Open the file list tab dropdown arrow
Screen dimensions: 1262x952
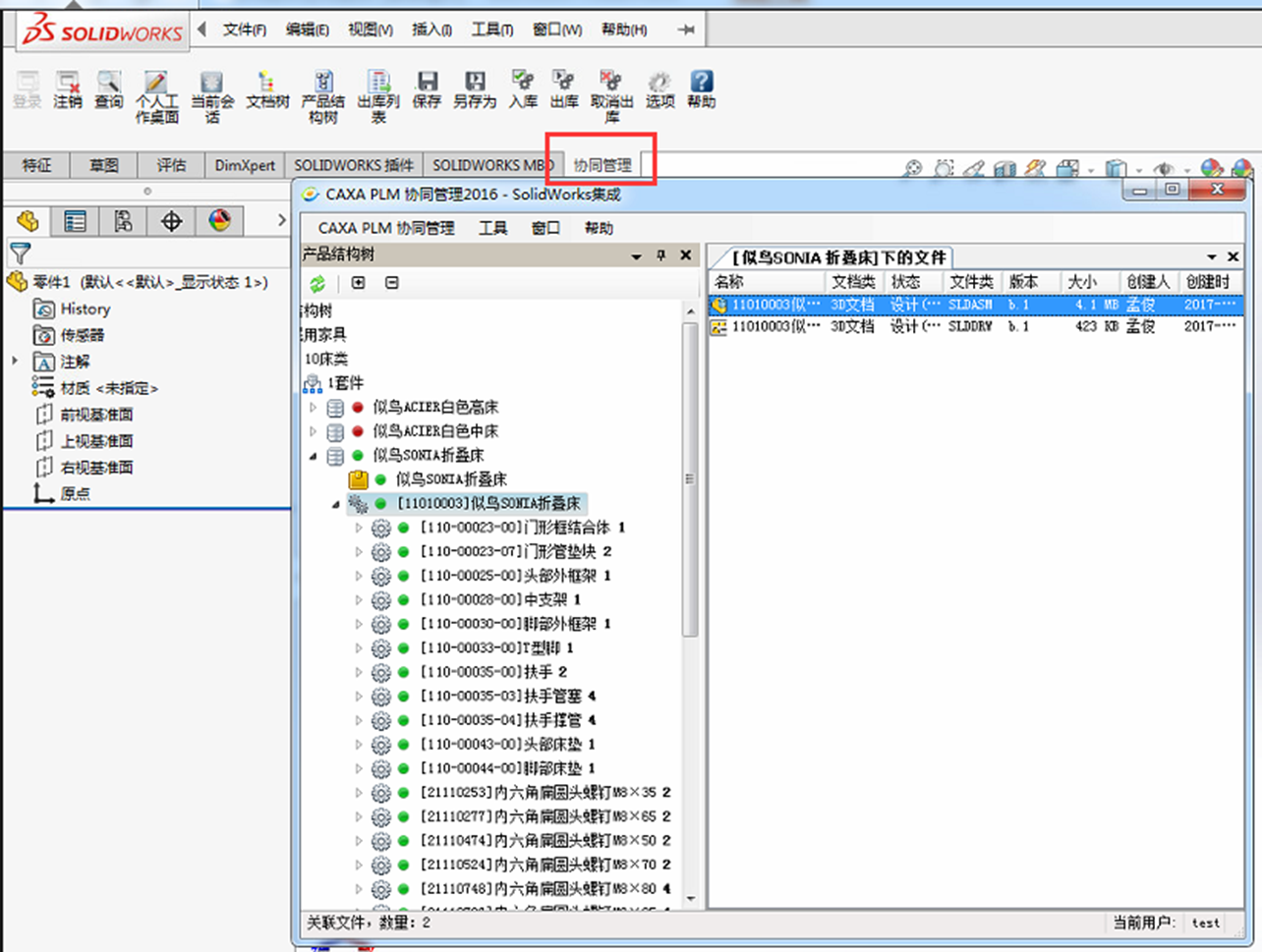click(x=1212, y=257)
